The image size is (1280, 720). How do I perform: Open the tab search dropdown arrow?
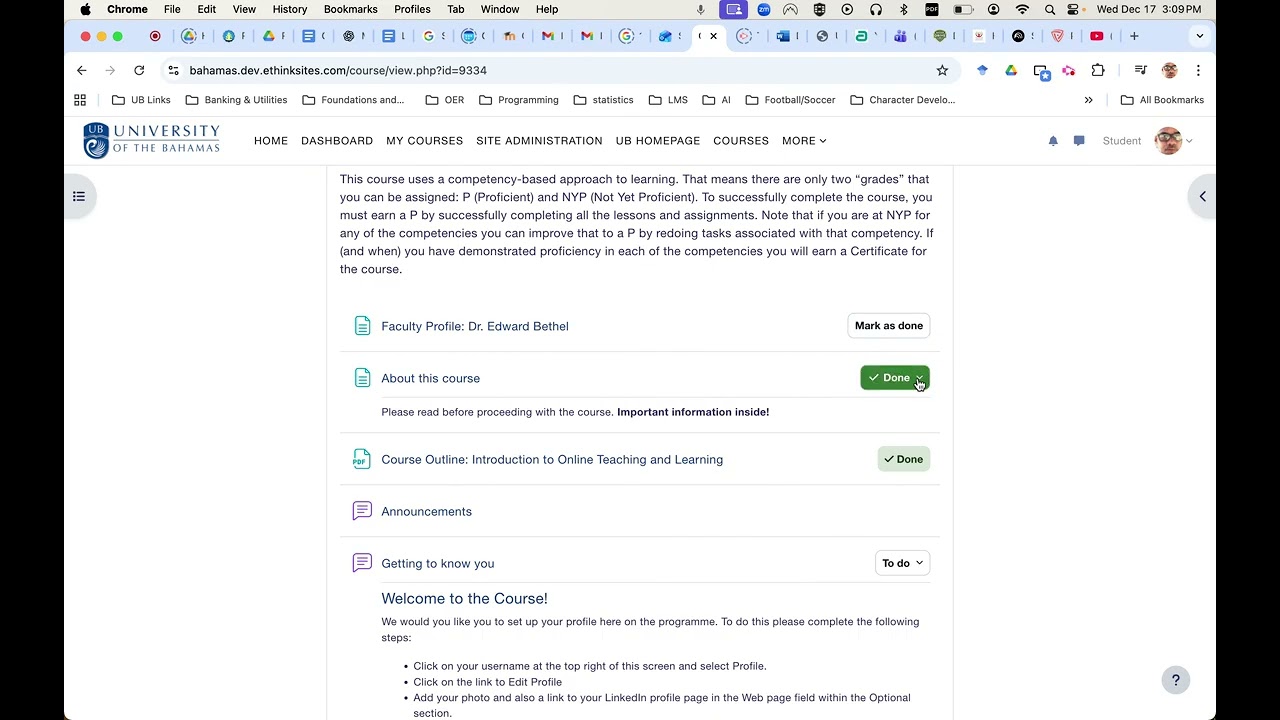tap(1200, 36)
